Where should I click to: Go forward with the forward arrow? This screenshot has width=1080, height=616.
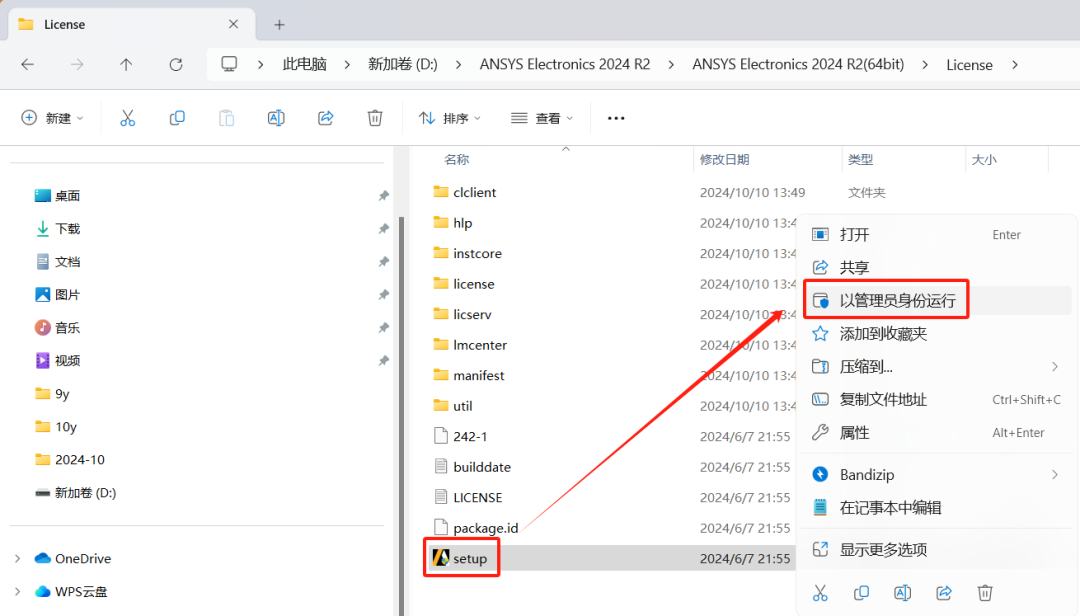click(77, 65)
